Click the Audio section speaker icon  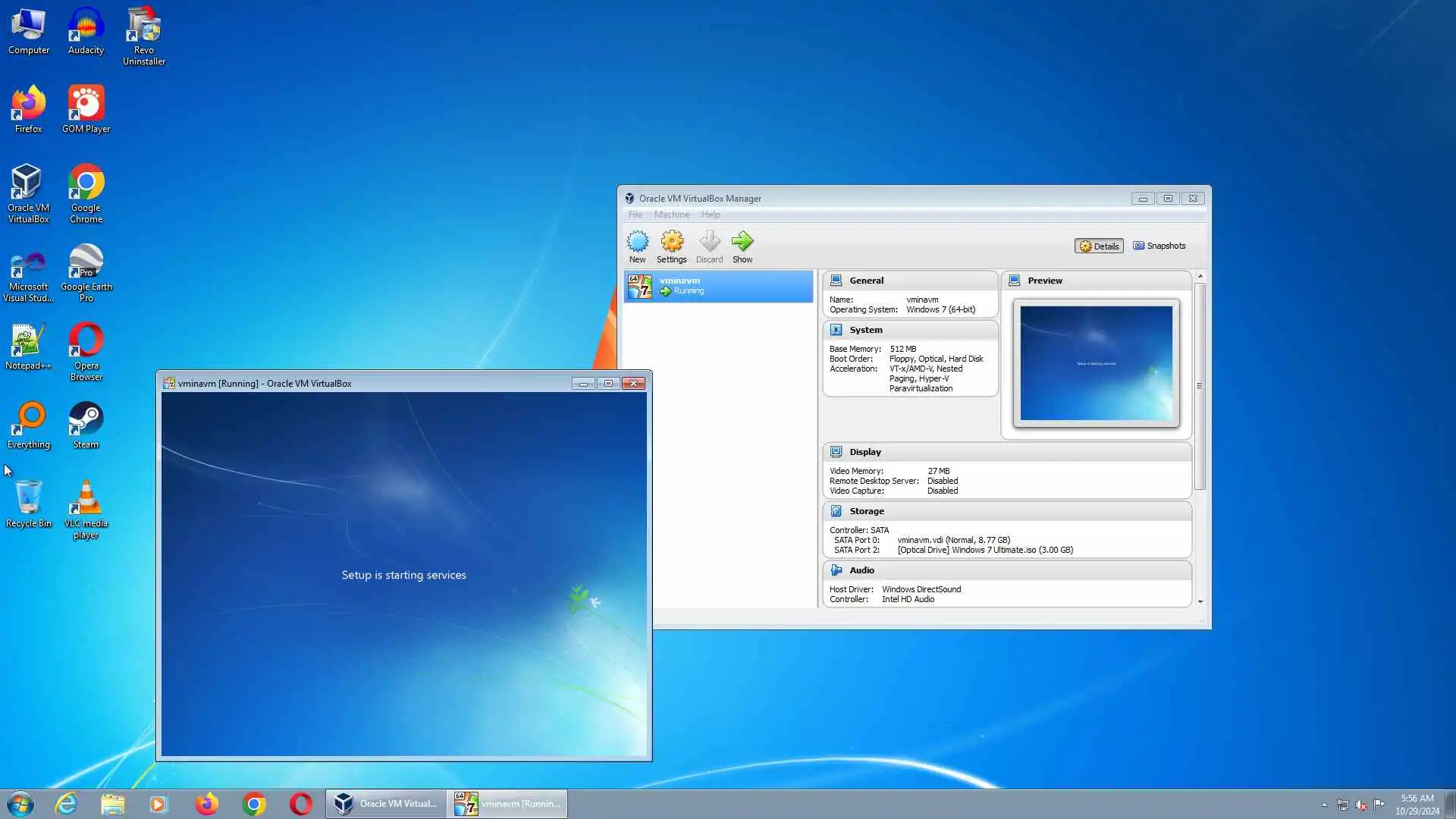tap(836, 570)
